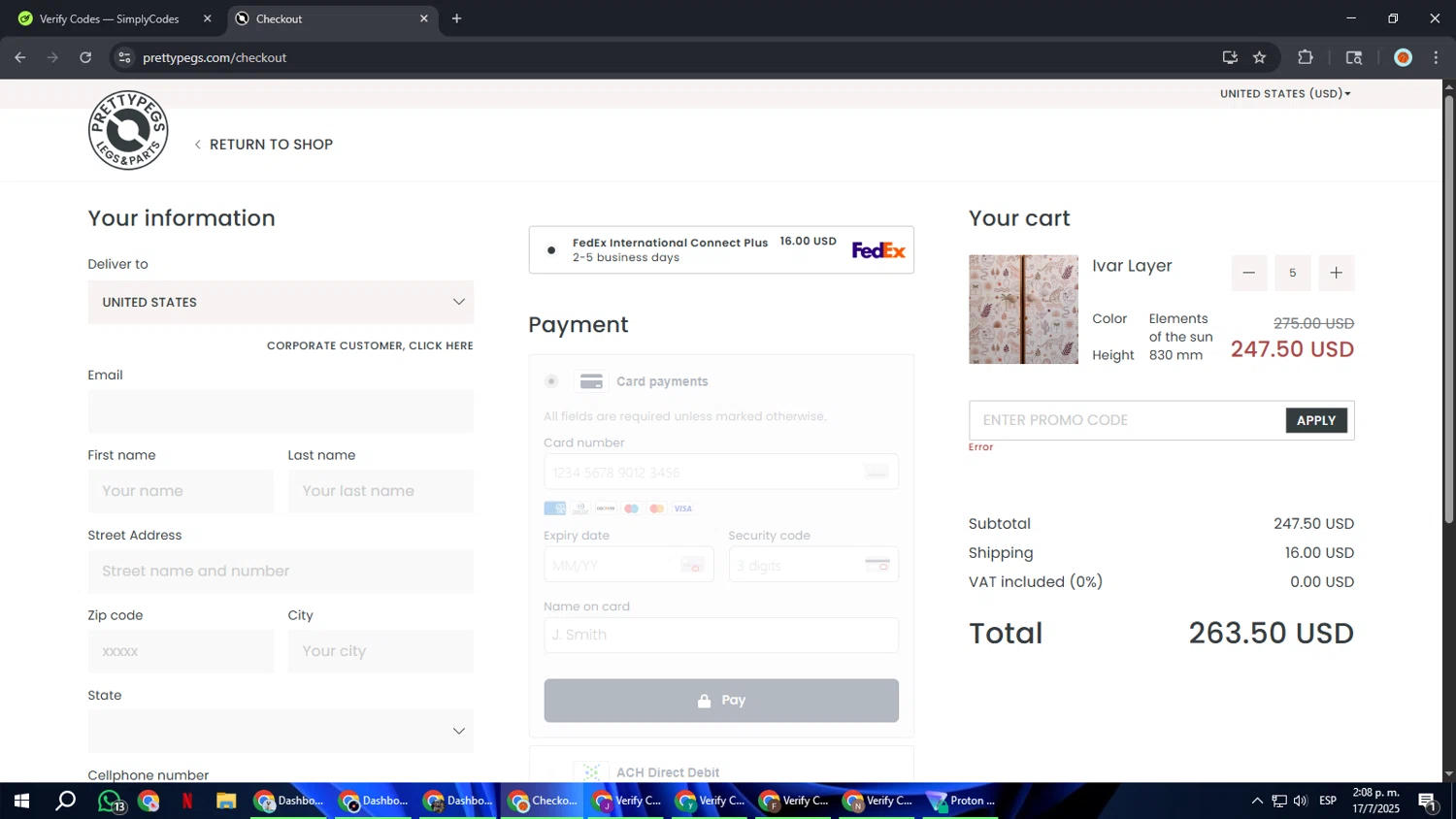Open the Deliver to country dropdown
Screen dimensions: 1456x819
(281, 302)
